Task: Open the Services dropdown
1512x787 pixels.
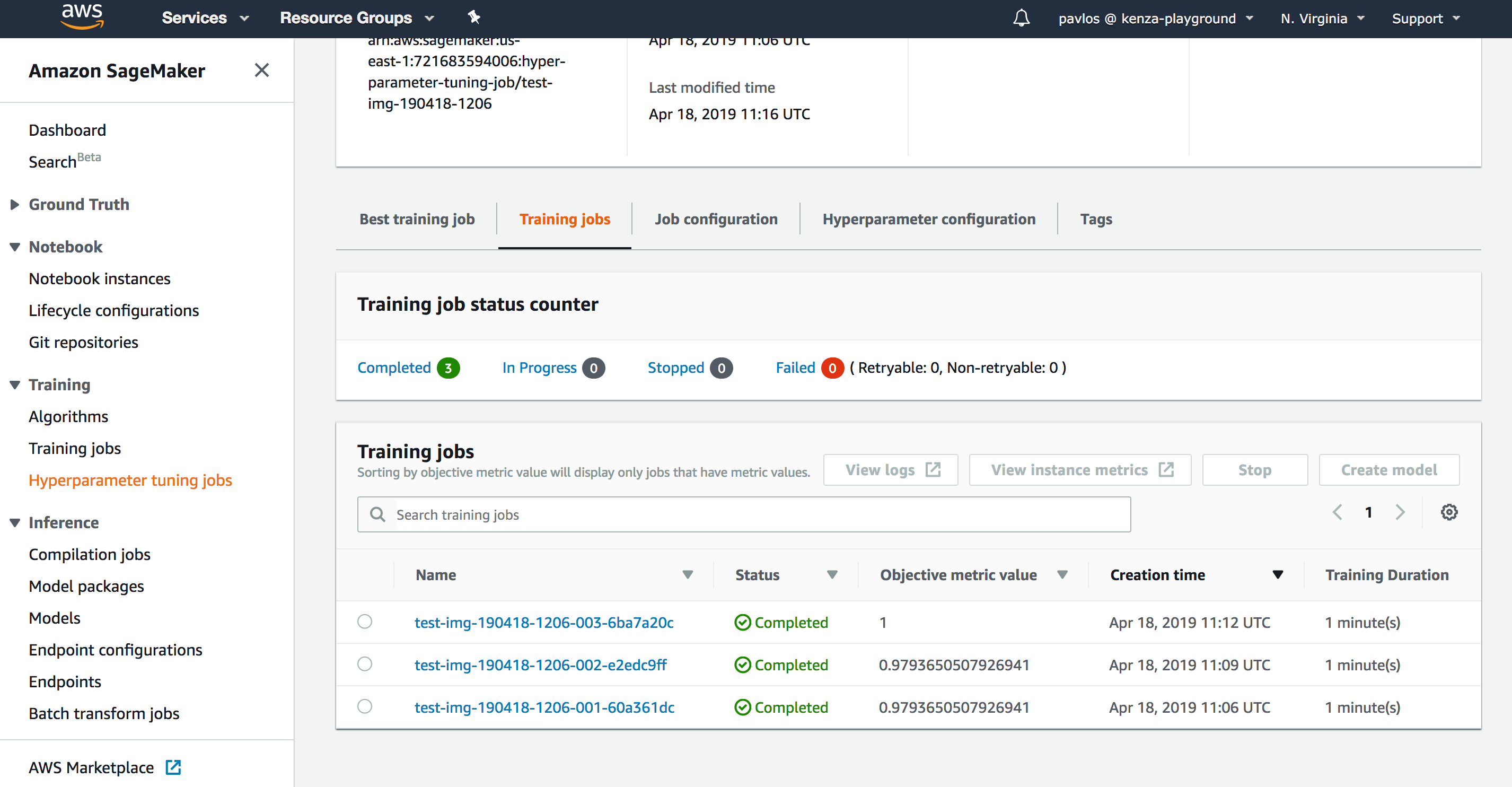Action: [206, 18]
